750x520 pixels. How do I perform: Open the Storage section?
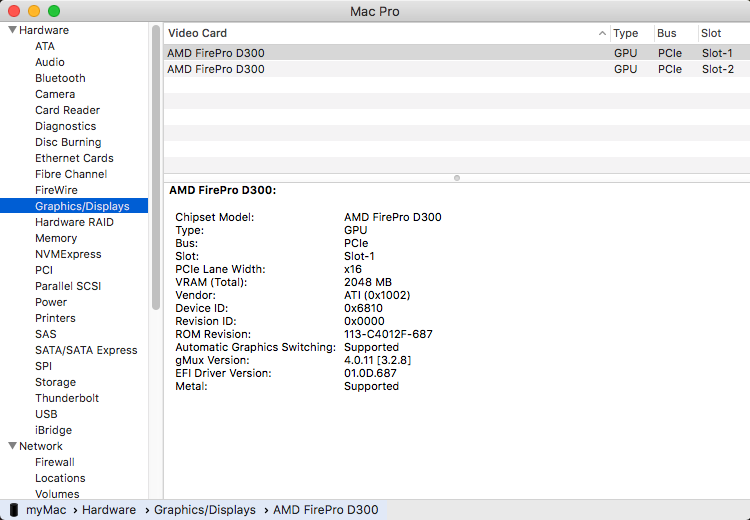[55, 382]
